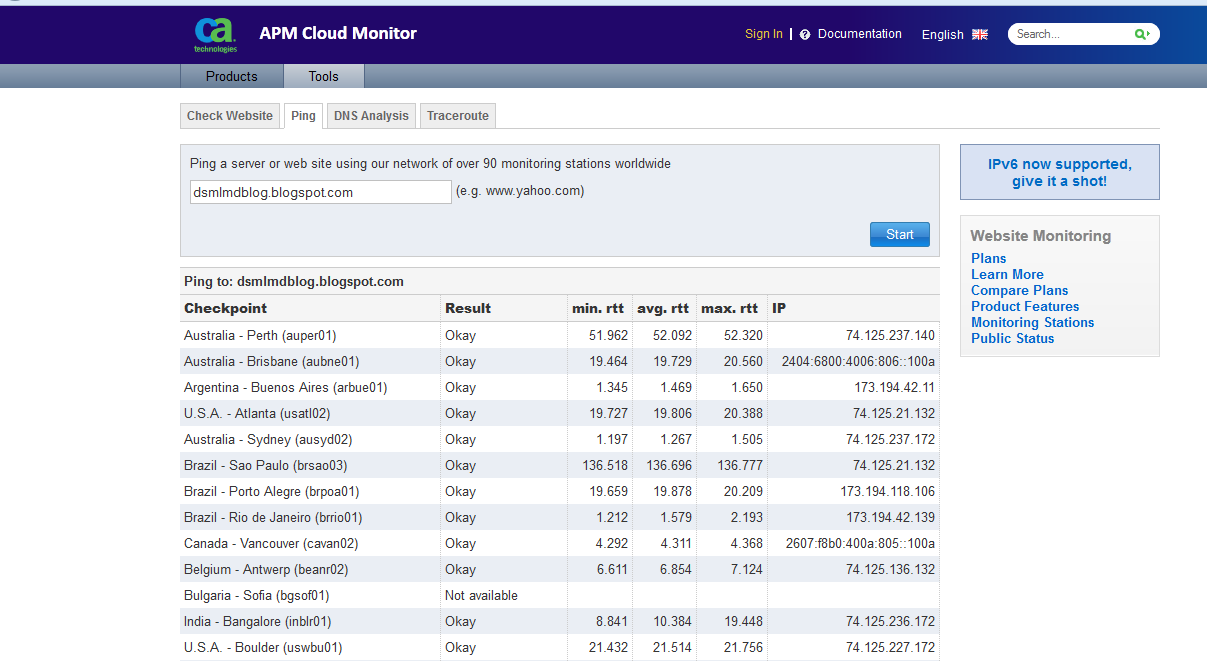Screen dimensions: 1207x661
Task: Click the Documentation help icon
Action: [805, 34]
